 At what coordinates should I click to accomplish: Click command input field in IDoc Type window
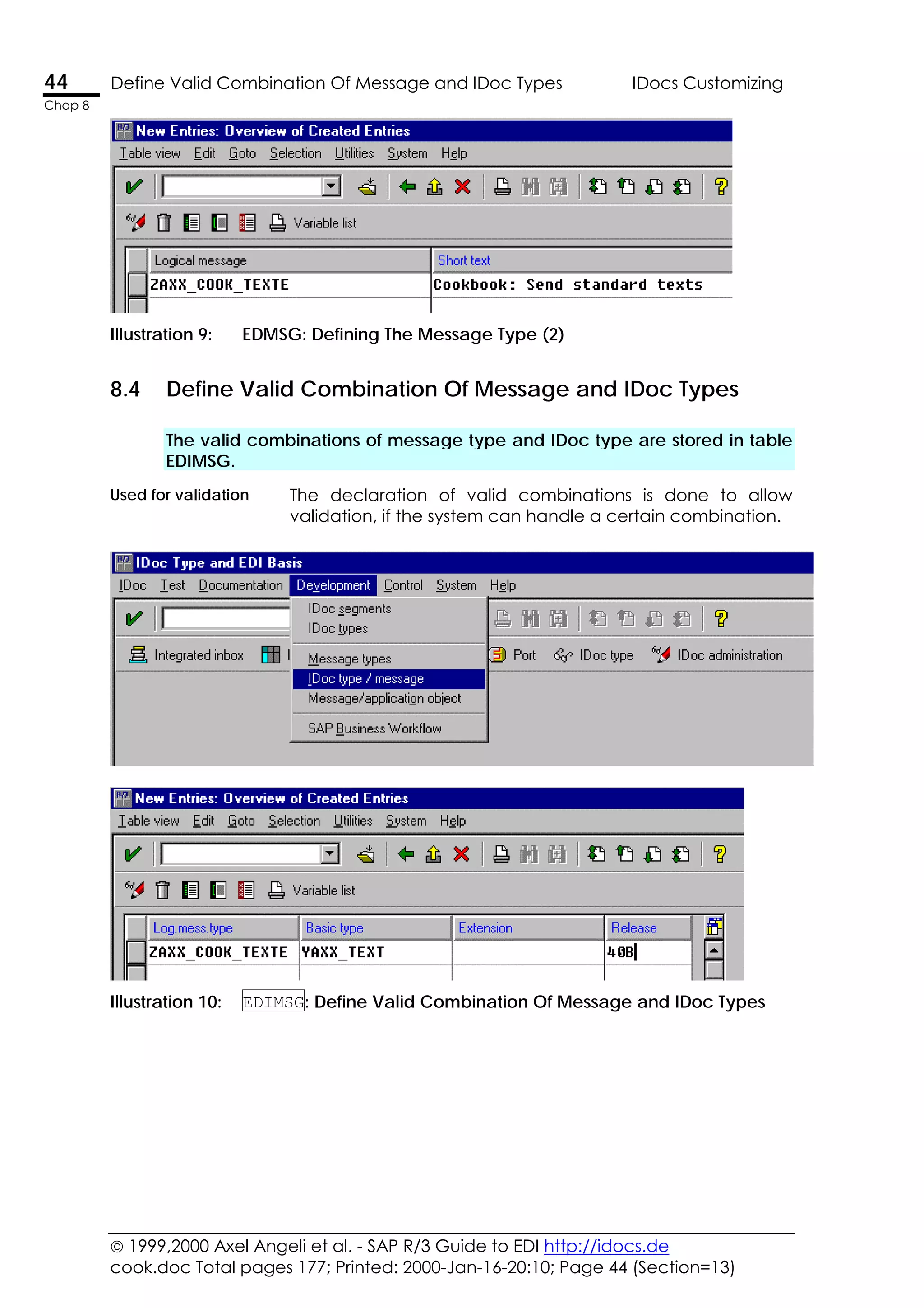[x=226, y=619]
